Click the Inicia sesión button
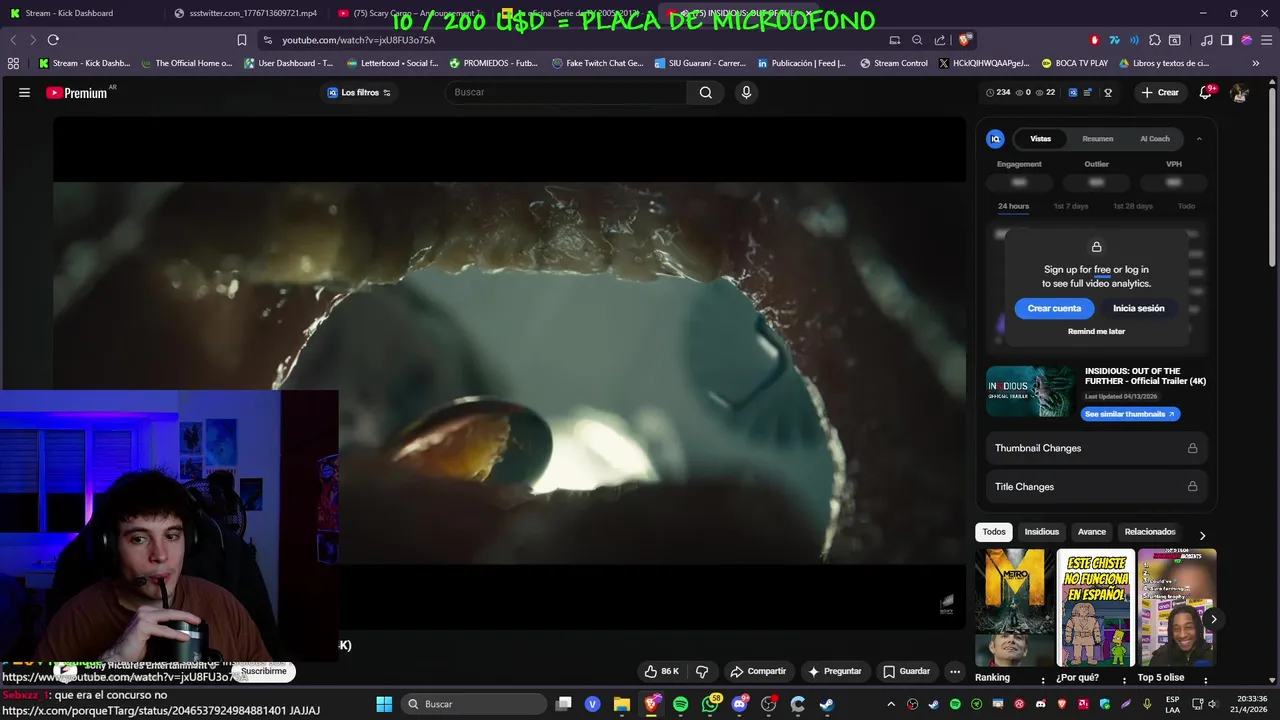 [1138, 308]
